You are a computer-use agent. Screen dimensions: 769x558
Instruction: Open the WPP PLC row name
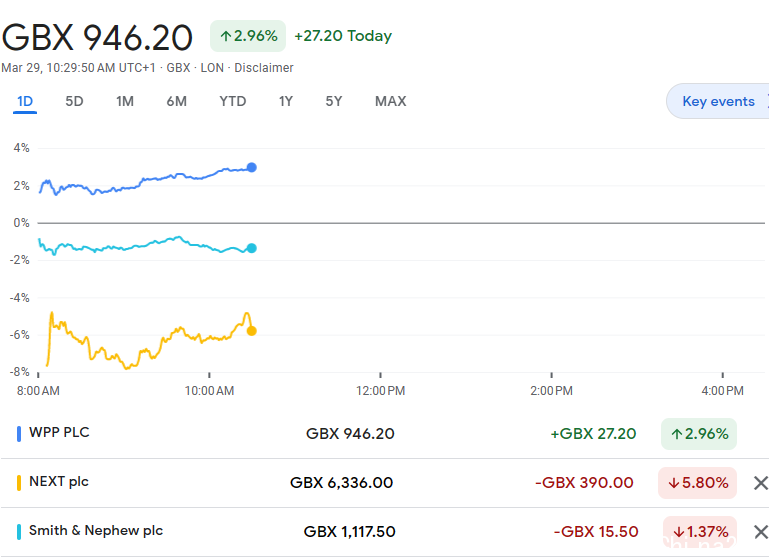[x=59, y=432]
